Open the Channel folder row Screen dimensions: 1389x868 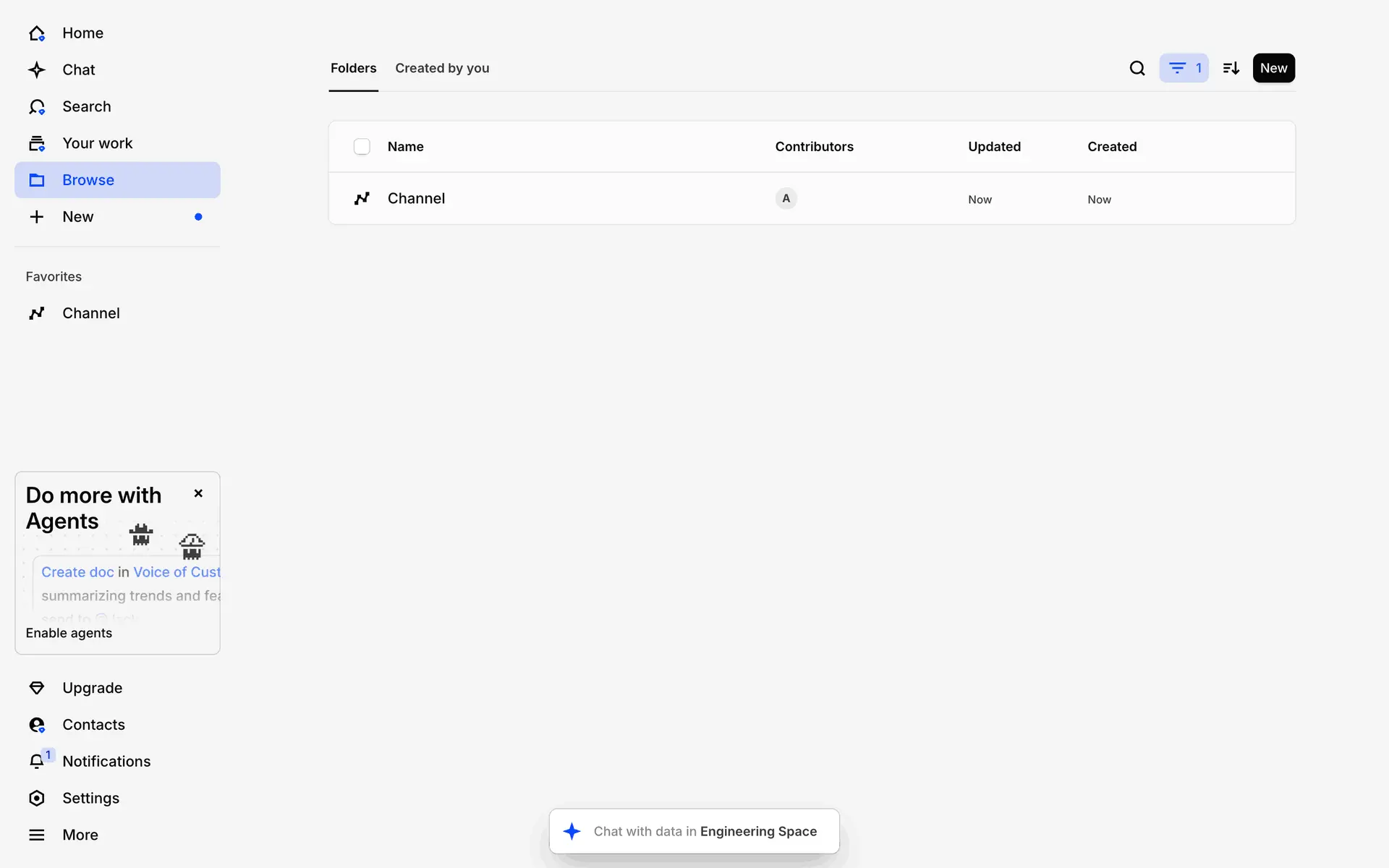pyautogui.click(x=417, y=198)
